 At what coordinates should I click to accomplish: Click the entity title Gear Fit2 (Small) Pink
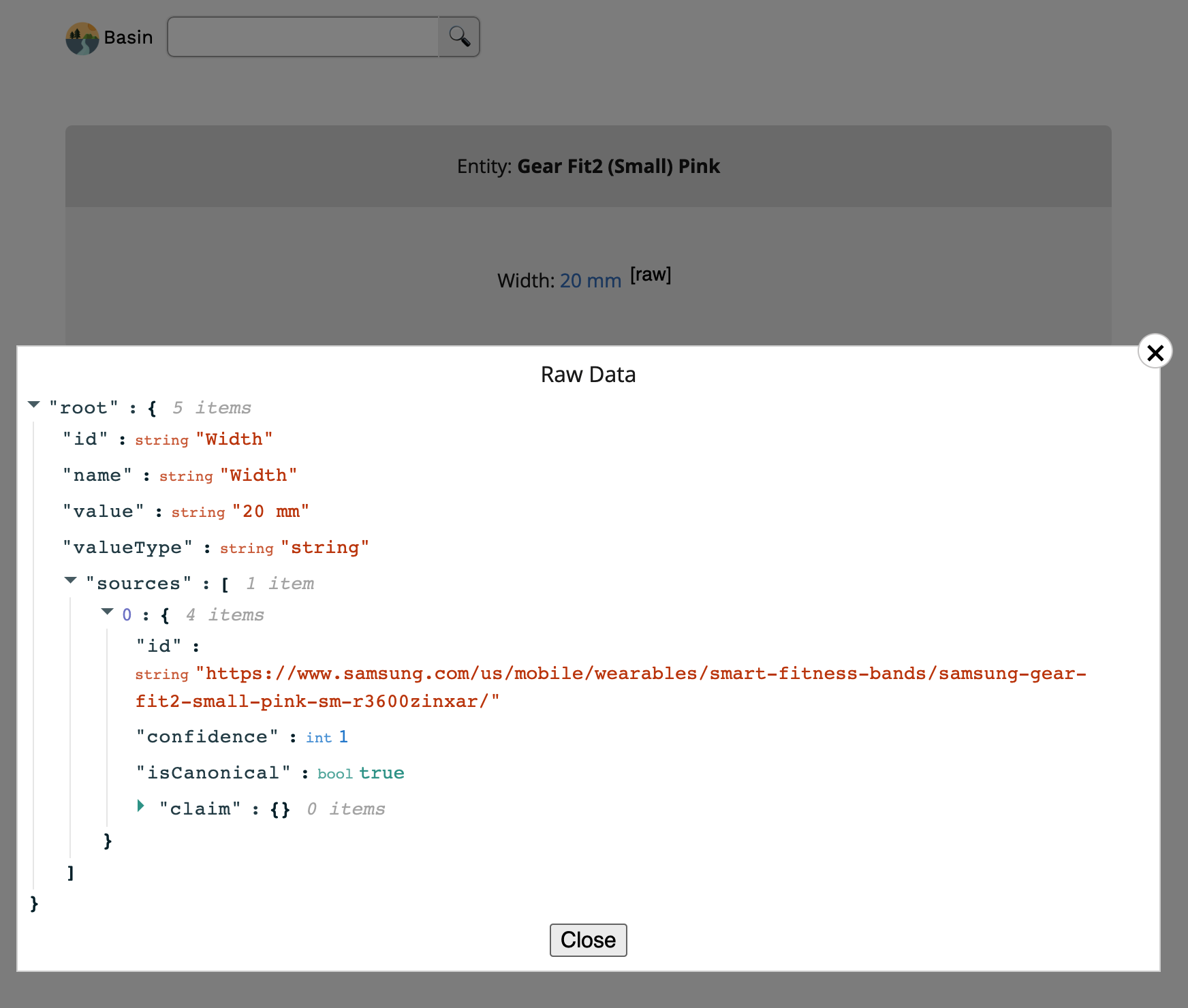(x=619, y=166)
